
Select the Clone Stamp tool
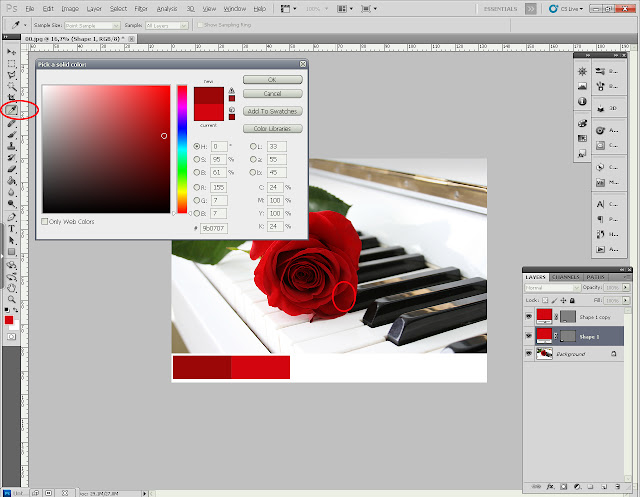point(11,146)
